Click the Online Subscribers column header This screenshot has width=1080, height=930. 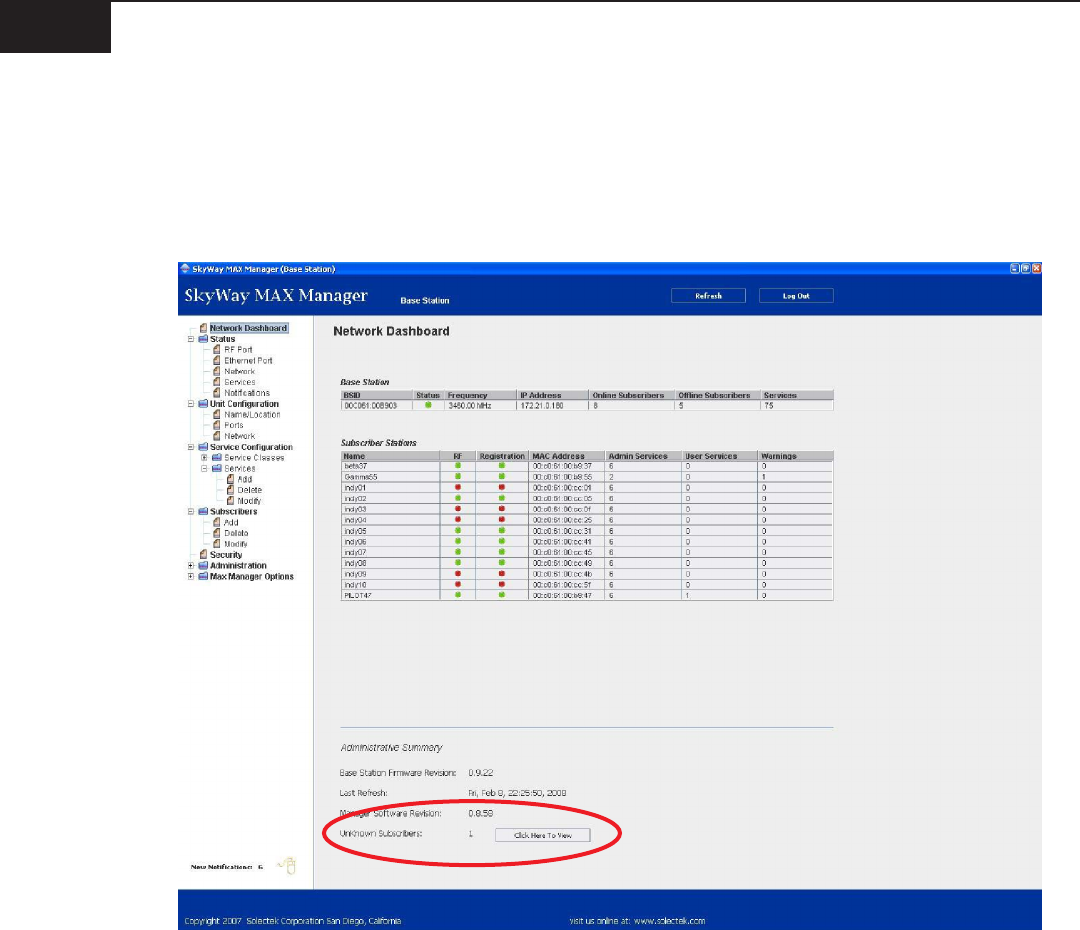(632, 395)
